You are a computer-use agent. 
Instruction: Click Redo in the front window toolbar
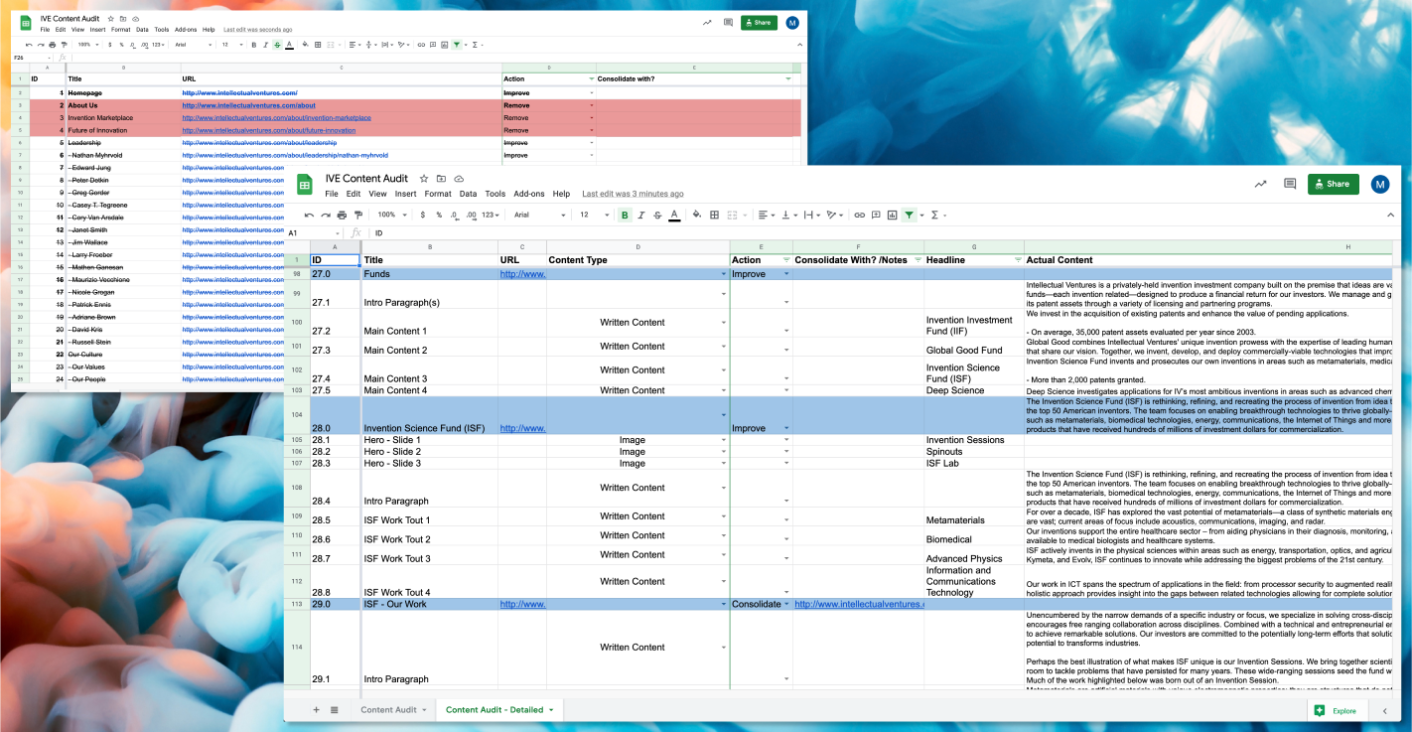325,215
